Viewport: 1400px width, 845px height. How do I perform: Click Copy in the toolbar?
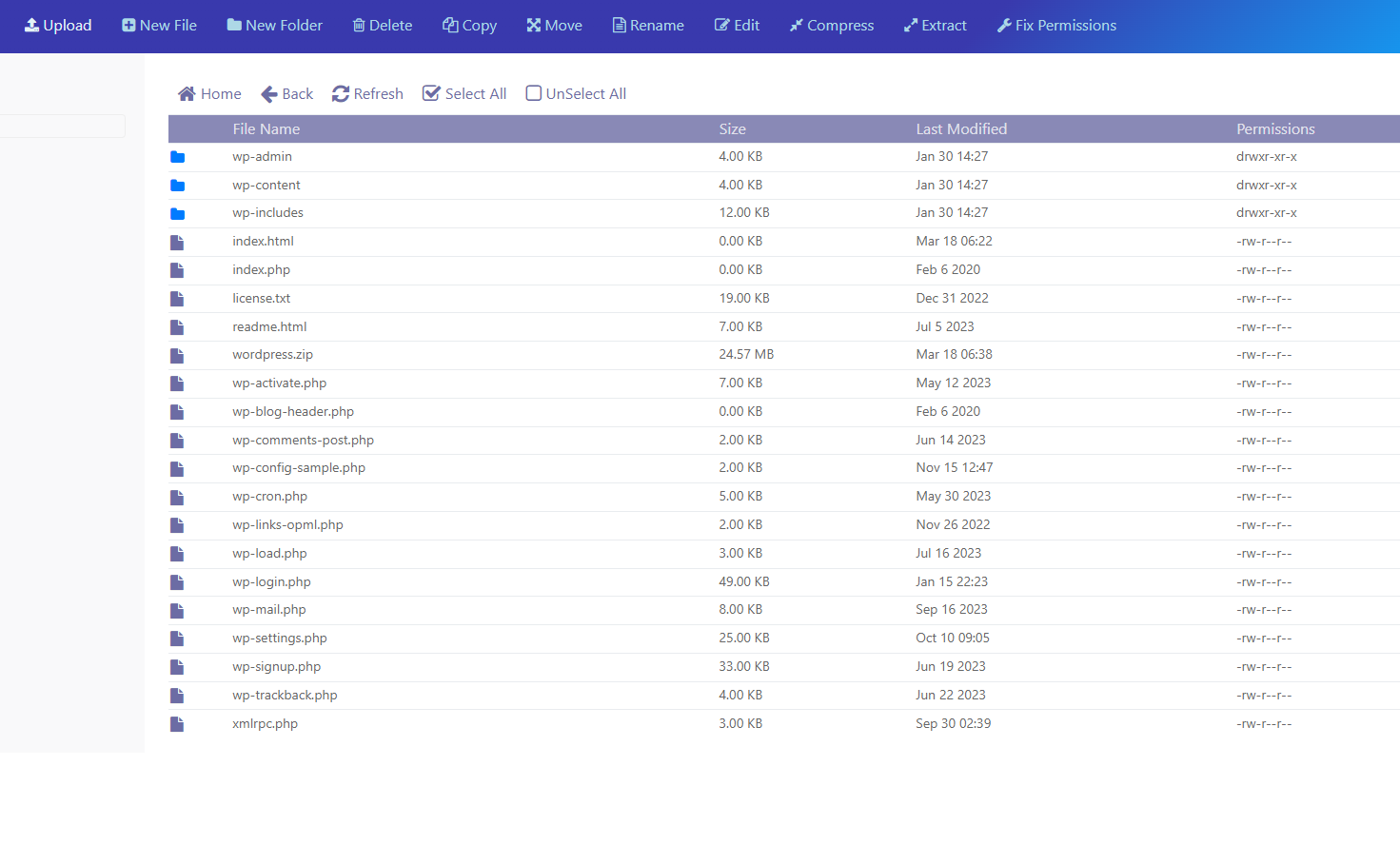pyautogui.click(x=469, y=26)
